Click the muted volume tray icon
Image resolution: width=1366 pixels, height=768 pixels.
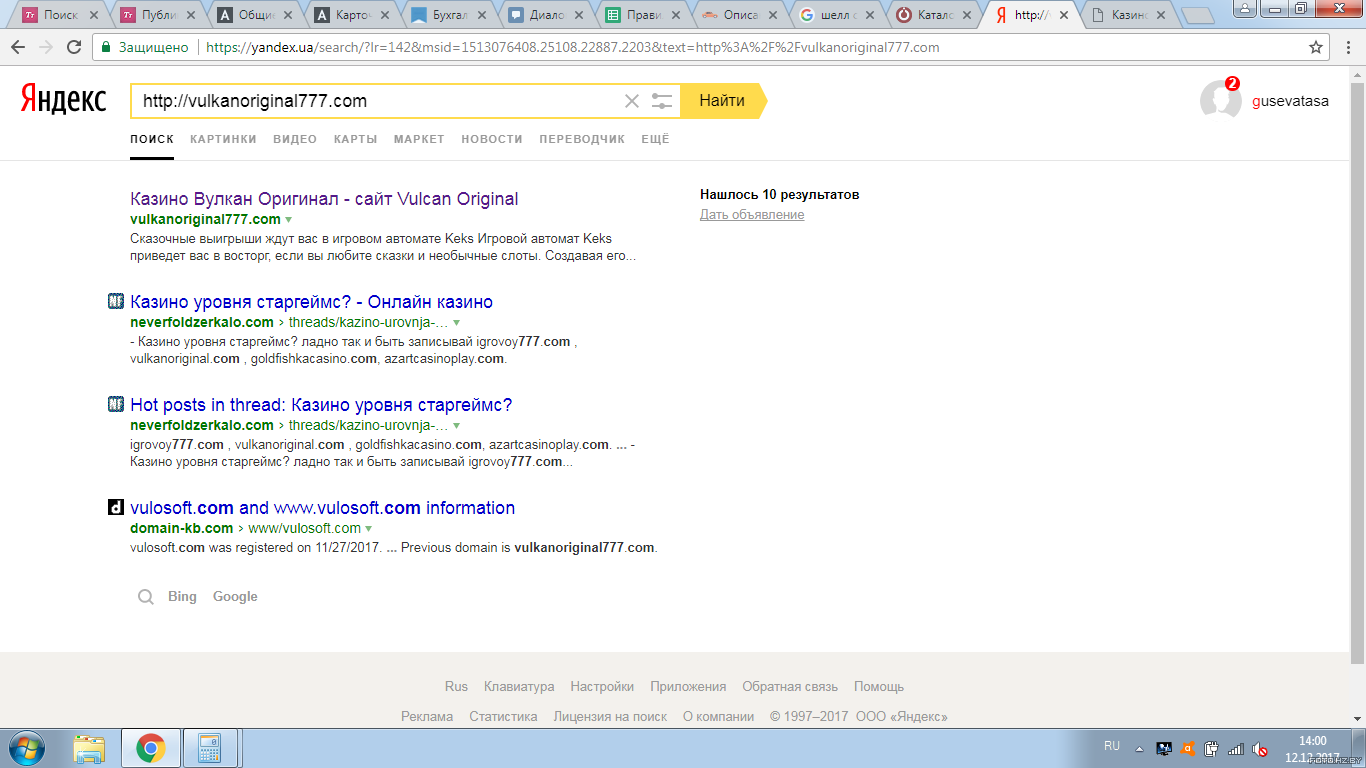pos(1260,748)
